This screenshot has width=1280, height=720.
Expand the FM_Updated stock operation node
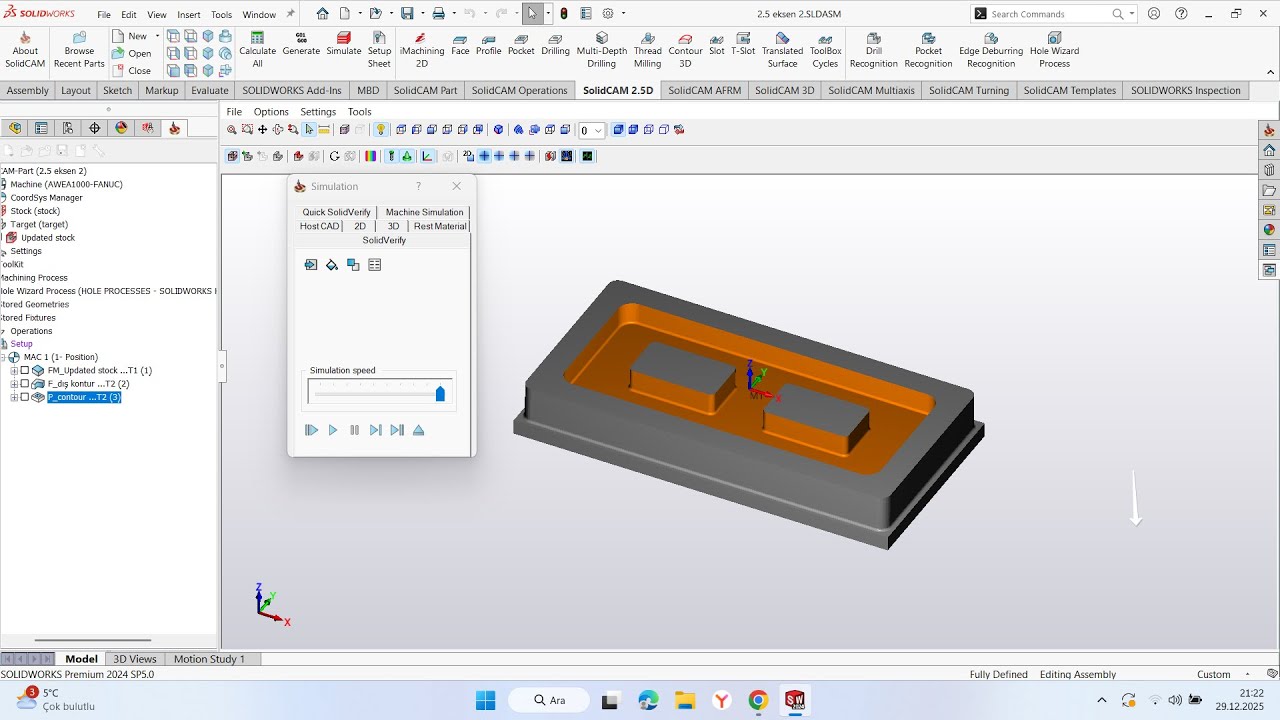tap(14, 371)
